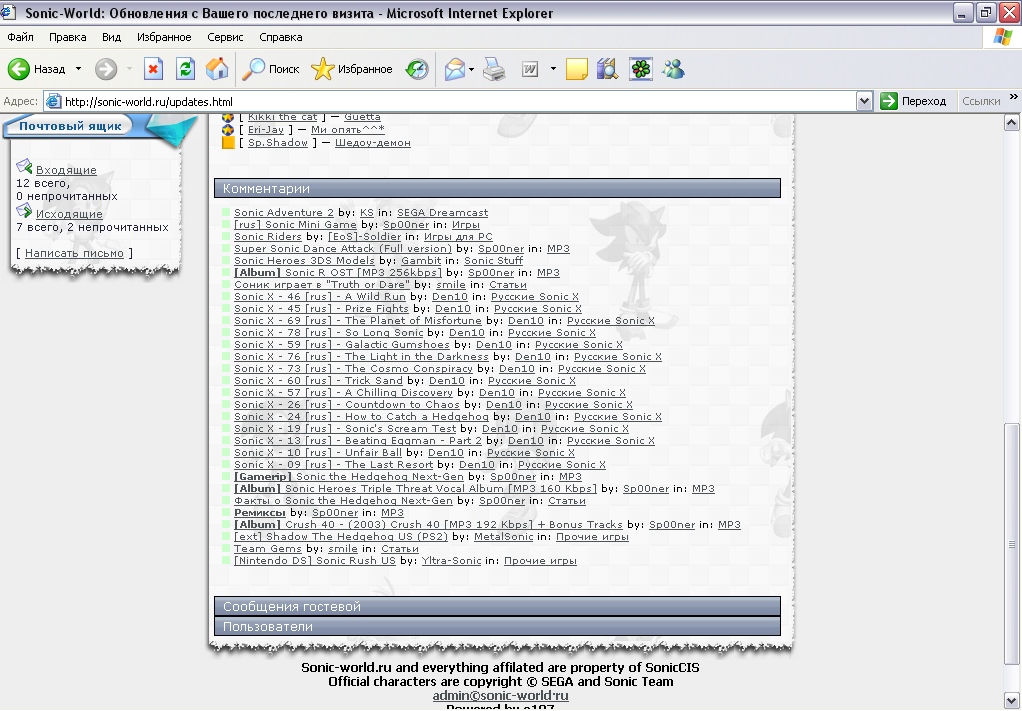Open the History toolbar icon
This screenshot has height=711, width=1022.
(417, 69)
